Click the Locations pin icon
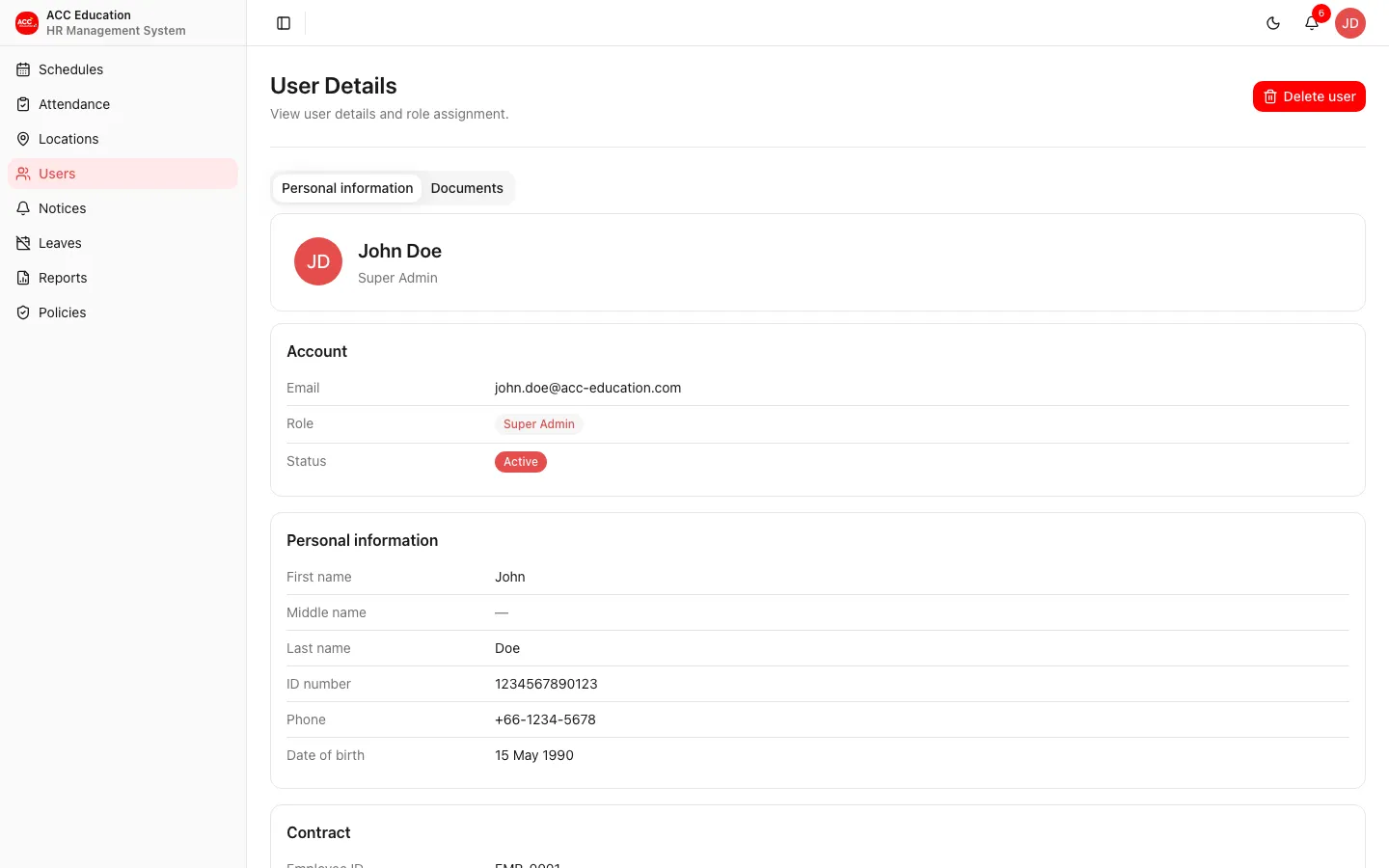 [23, 139]
